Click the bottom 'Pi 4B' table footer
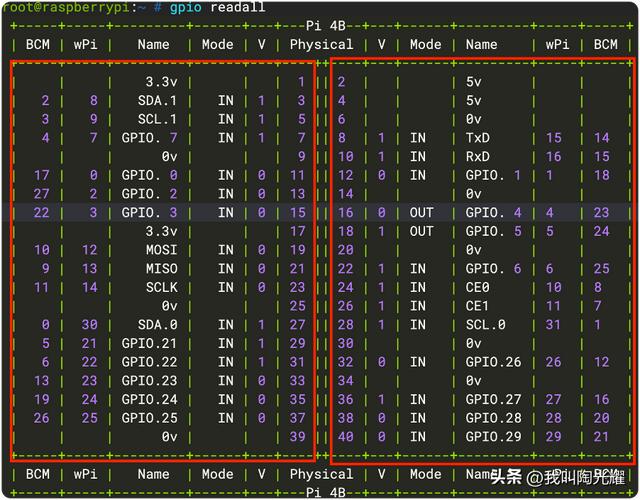Image resolution: width=640 pixels, height=500 pixels. 325,492
